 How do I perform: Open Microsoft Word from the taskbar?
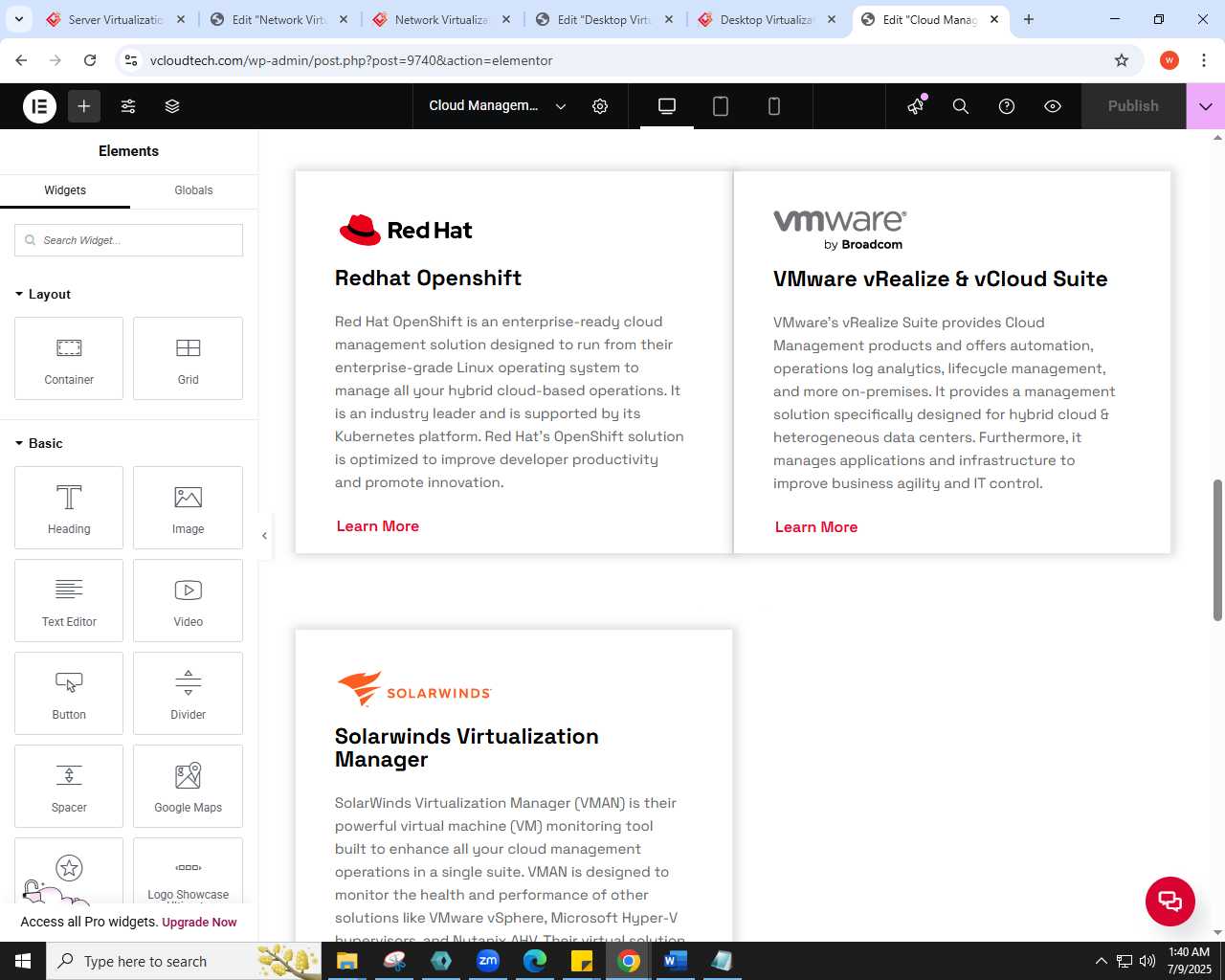click(x=675, y=961)
